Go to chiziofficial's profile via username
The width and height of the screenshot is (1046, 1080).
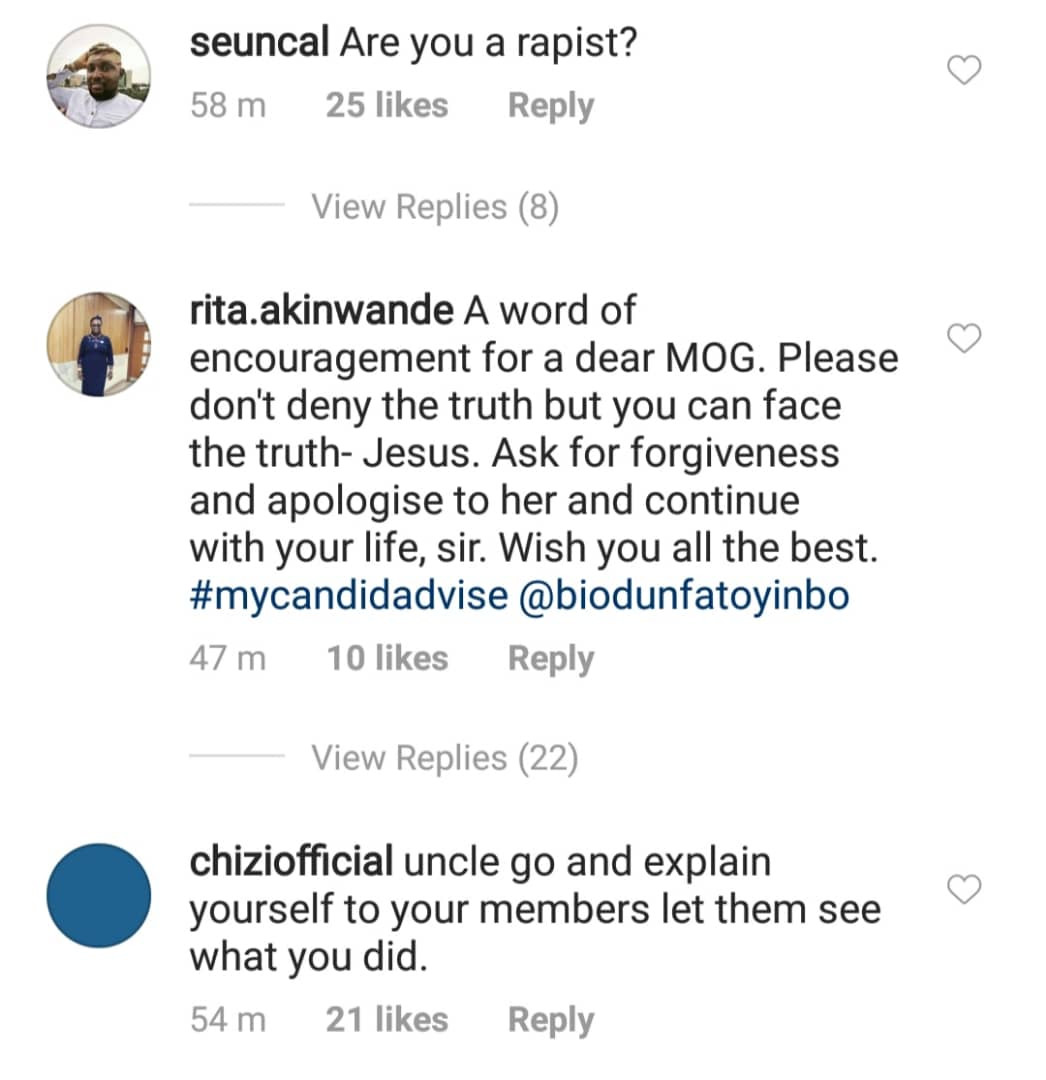pyautogui.click(x=289, y=862)
